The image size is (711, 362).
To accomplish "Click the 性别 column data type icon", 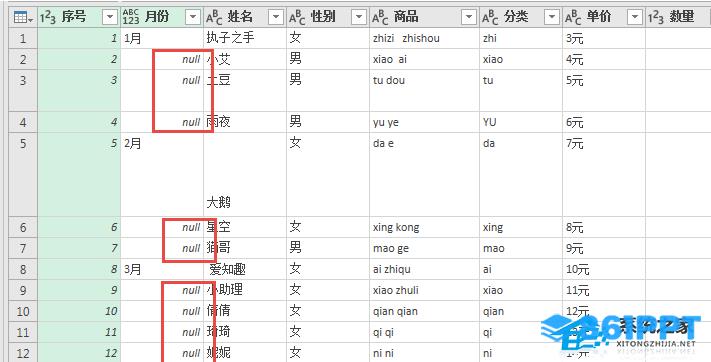I will (297, 17).
